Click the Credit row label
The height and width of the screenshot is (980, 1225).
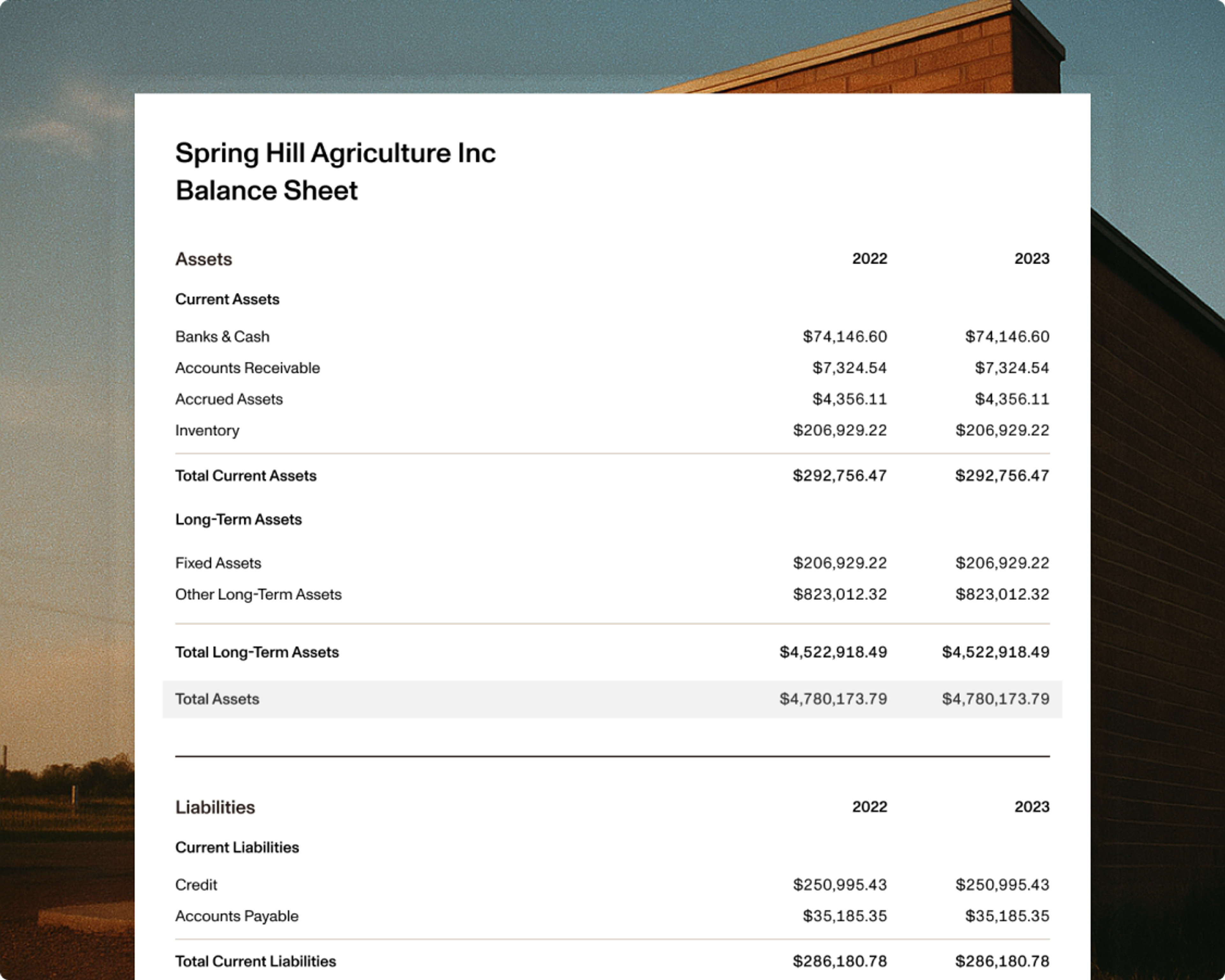(196, 885)
